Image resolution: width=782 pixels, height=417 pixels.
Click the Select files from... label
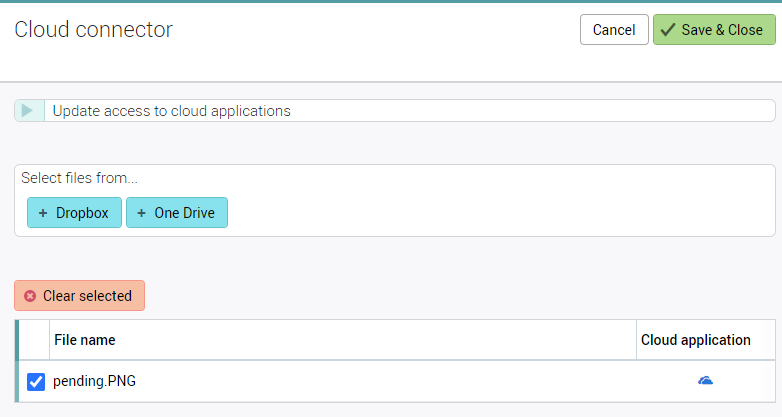[x=79, y=179]
